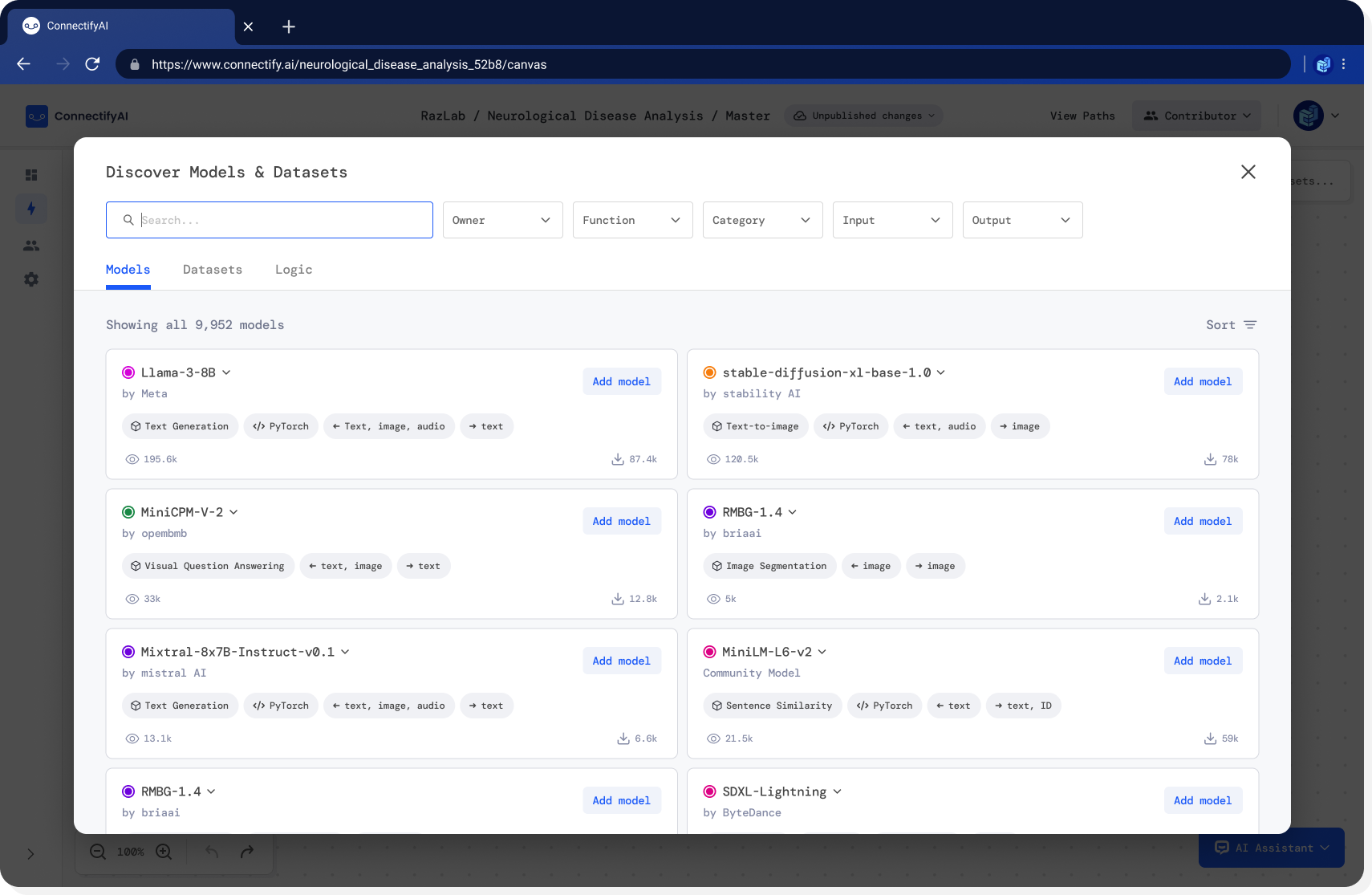Add the MiniCPM-V-2 model

[622, 521]
